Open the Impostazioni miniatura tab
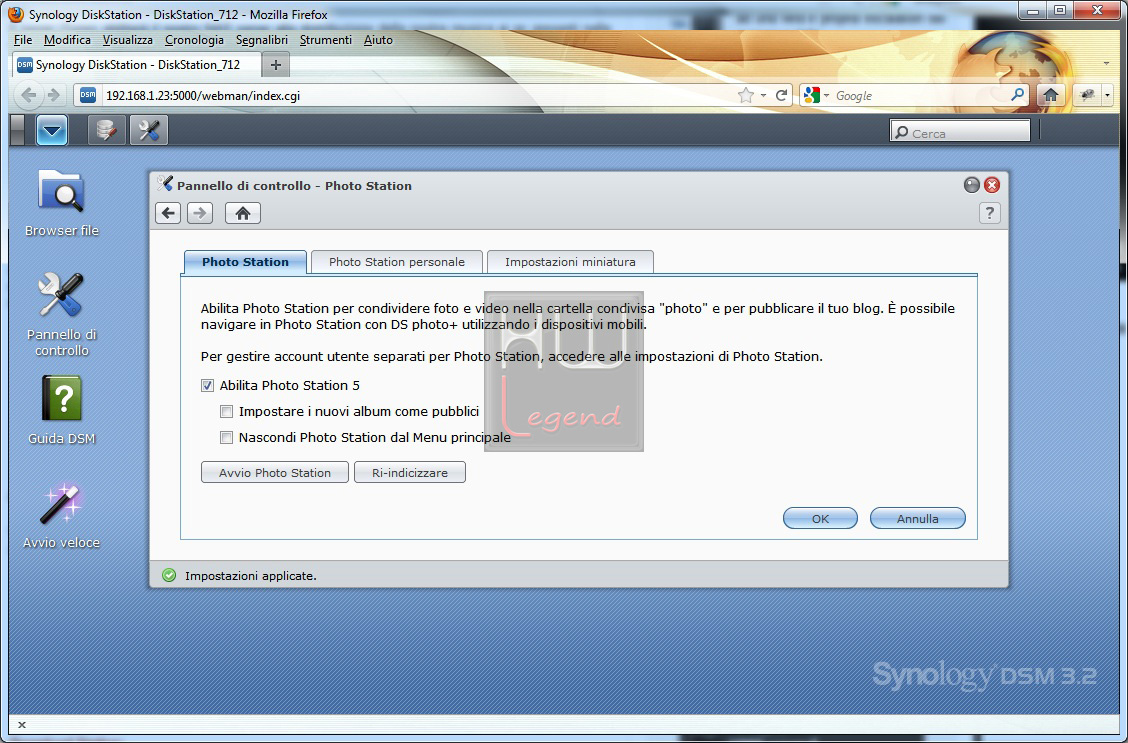Image resolution: width=1128 pixels, height=743 pixels. point(570,262)
